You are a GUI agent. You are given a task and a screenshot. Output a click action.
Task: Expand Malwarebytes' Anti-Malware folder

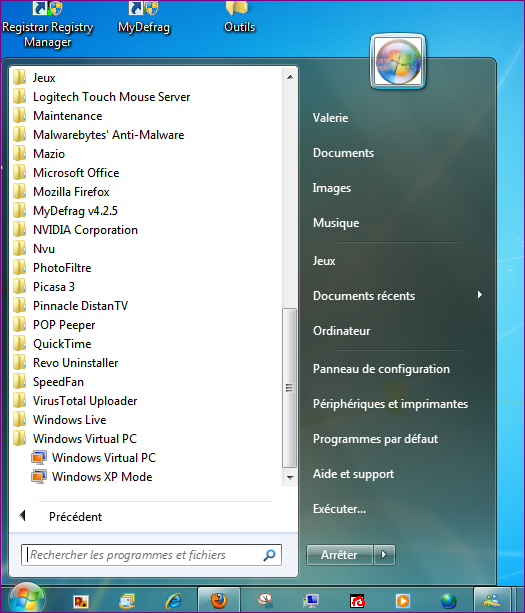click(x=98, y=134)
